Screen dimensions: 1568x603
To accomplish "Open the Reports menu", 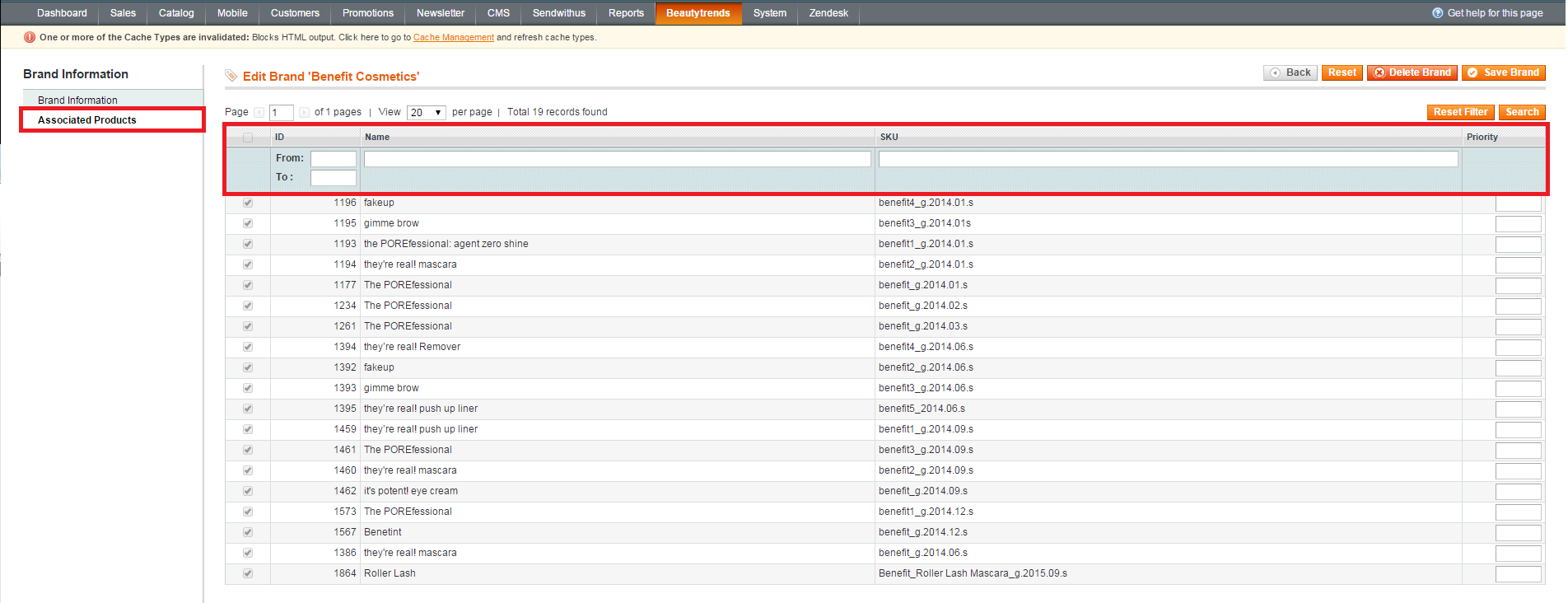I will (x=626, y=13).
